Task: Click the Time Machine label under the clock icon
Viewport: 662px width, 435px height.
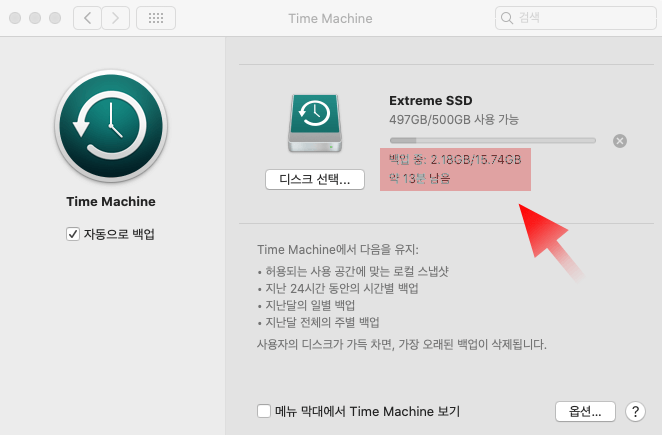Action: tap(111, 201)
